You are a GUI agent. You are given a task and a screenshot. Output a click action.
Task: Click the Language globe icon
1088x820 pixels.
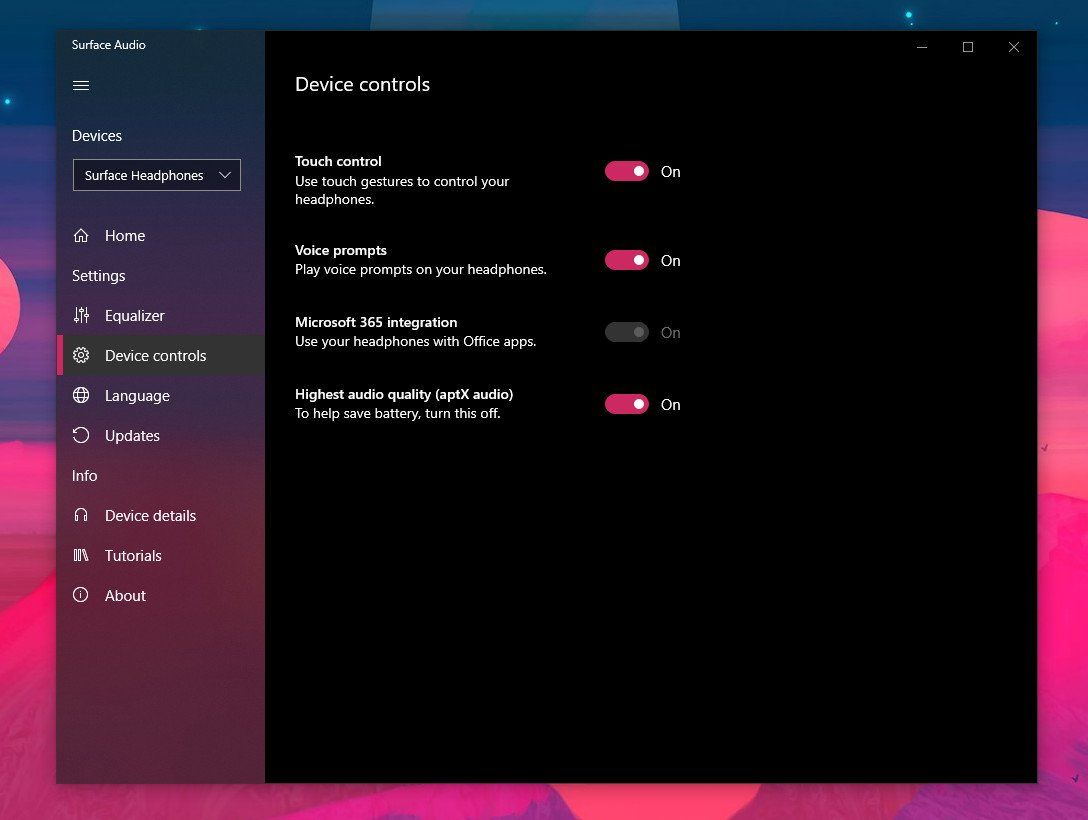pyautogui.click(x=81, y=395)
